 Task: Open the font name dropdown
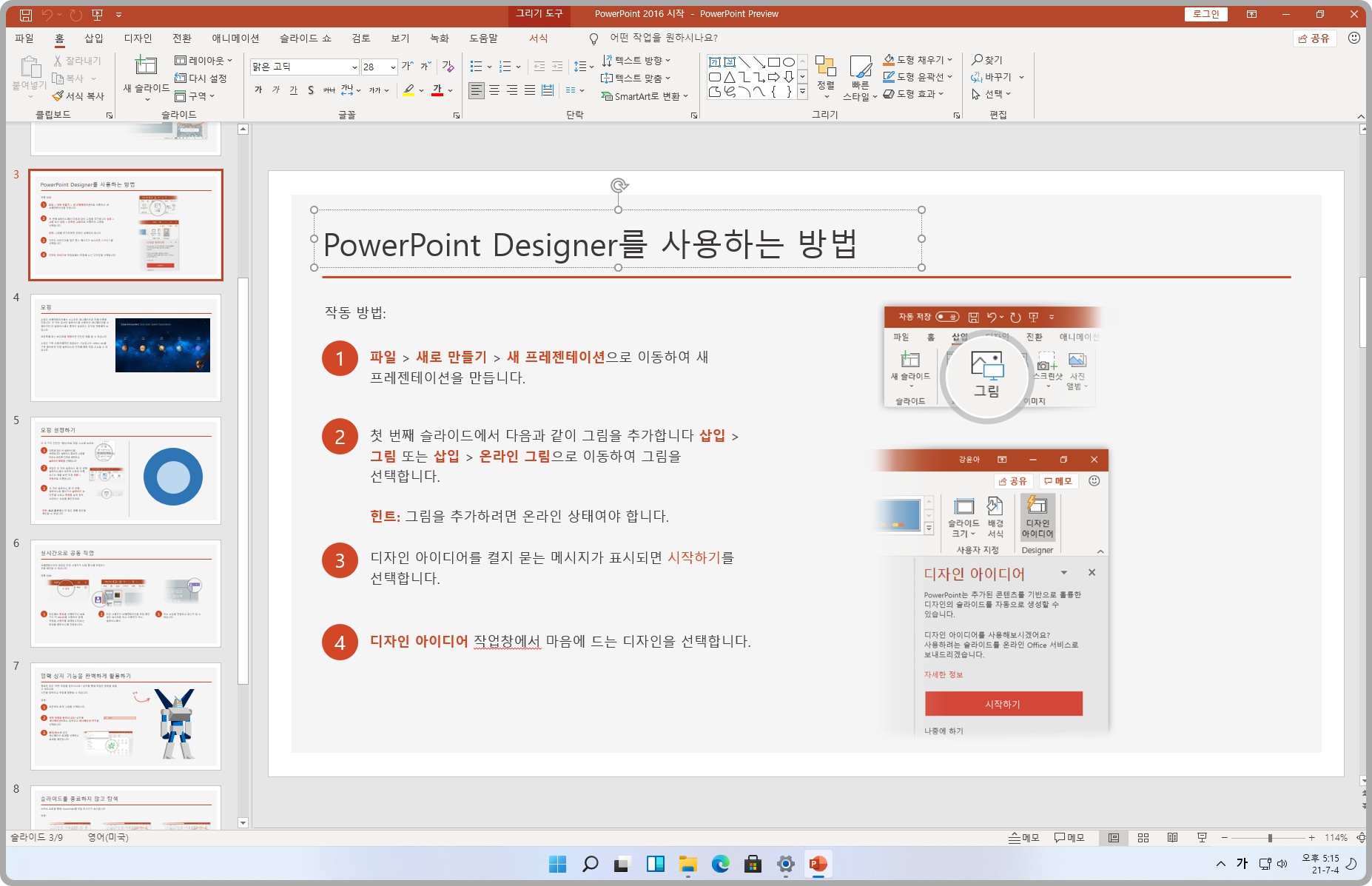point(354,67)
